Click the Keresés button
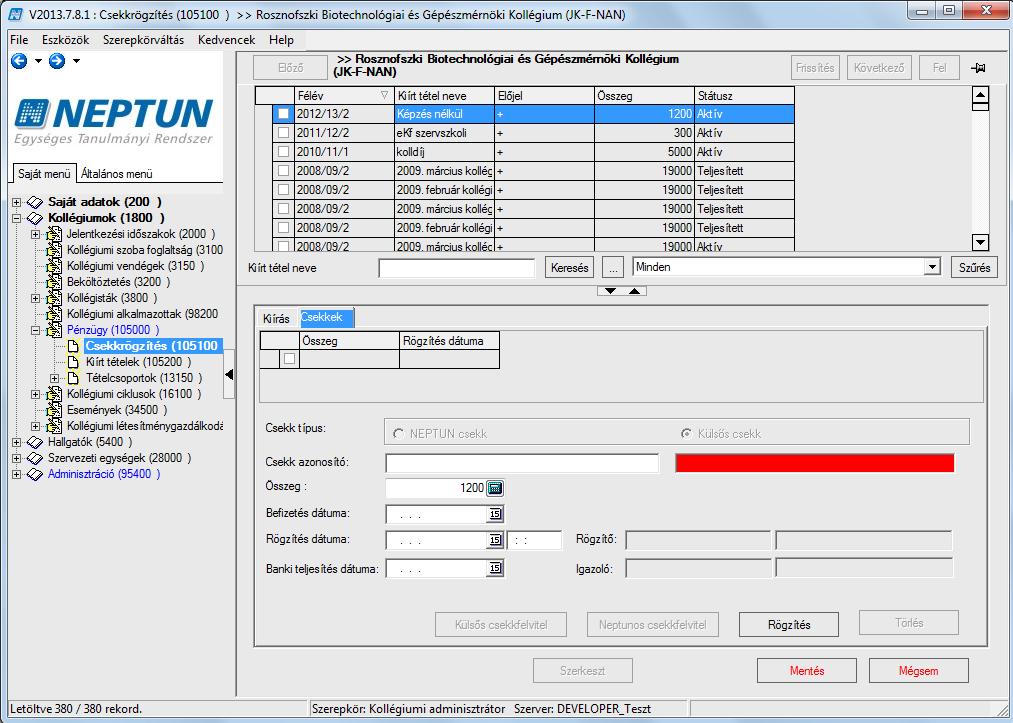The height and width of the screenshot is (723, 1013). [570, 267]
